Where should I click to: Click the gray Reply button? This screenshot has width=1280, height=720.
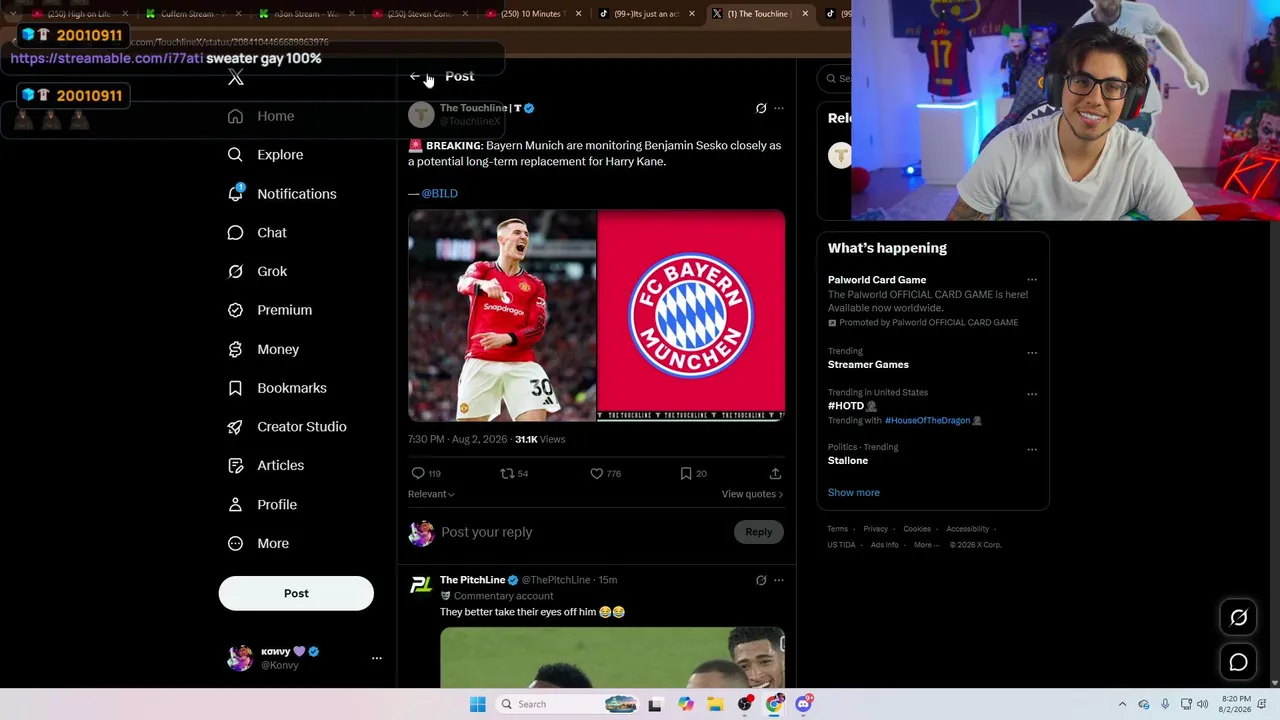click(759, 532)
